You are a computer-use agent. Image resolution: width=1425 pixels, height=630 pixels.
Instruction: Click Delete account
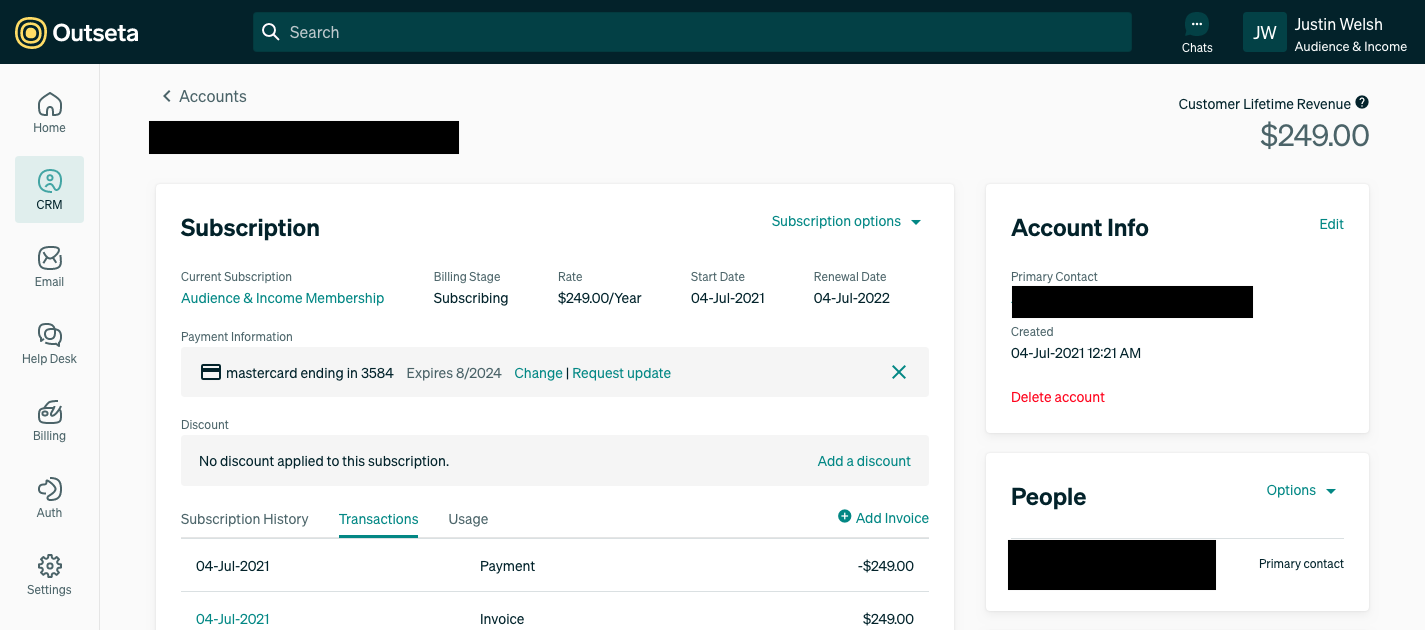pos(1057,397)
